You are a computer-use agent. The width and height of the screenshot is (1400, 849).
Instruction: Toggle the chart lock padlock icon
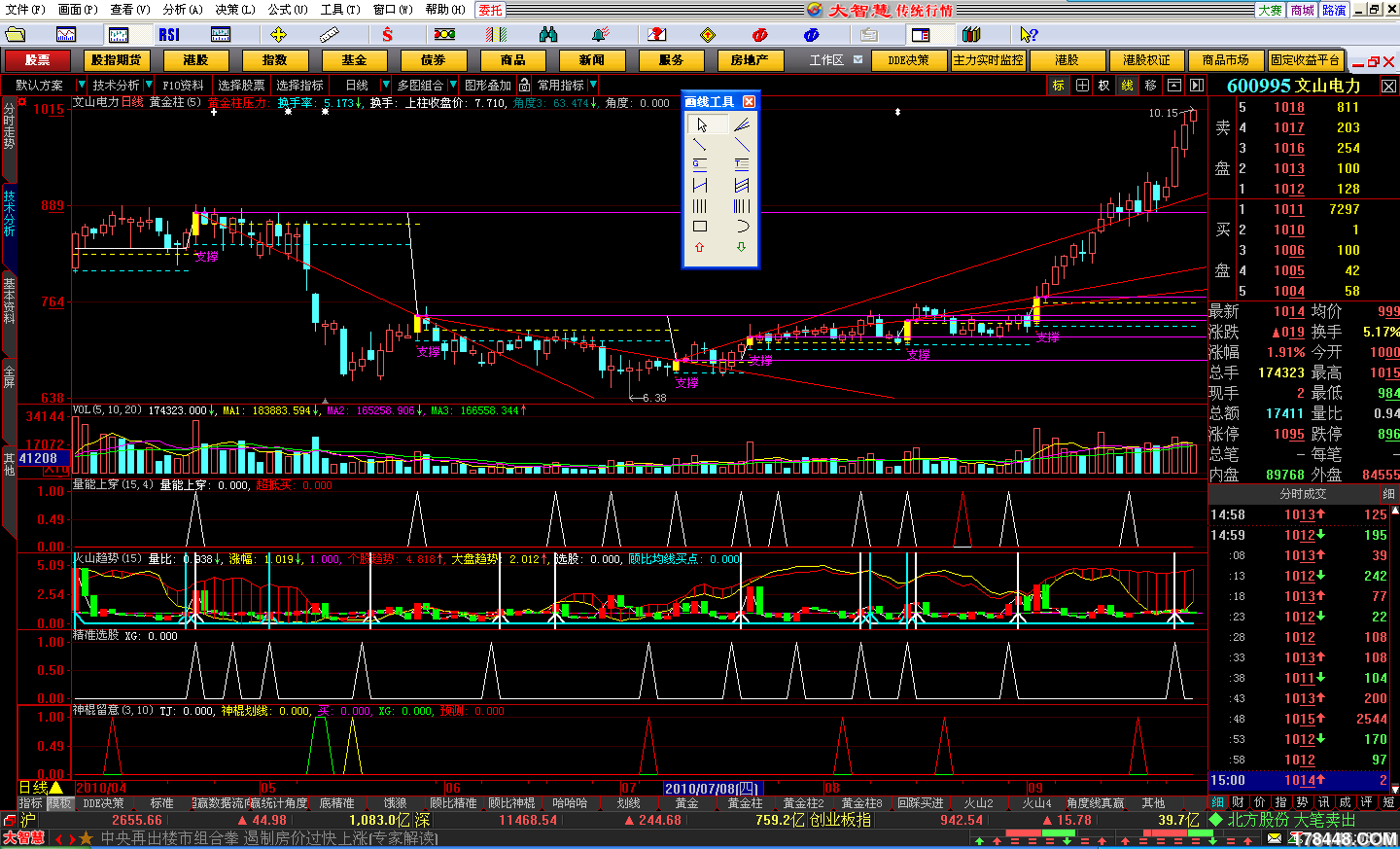[525, 86]
